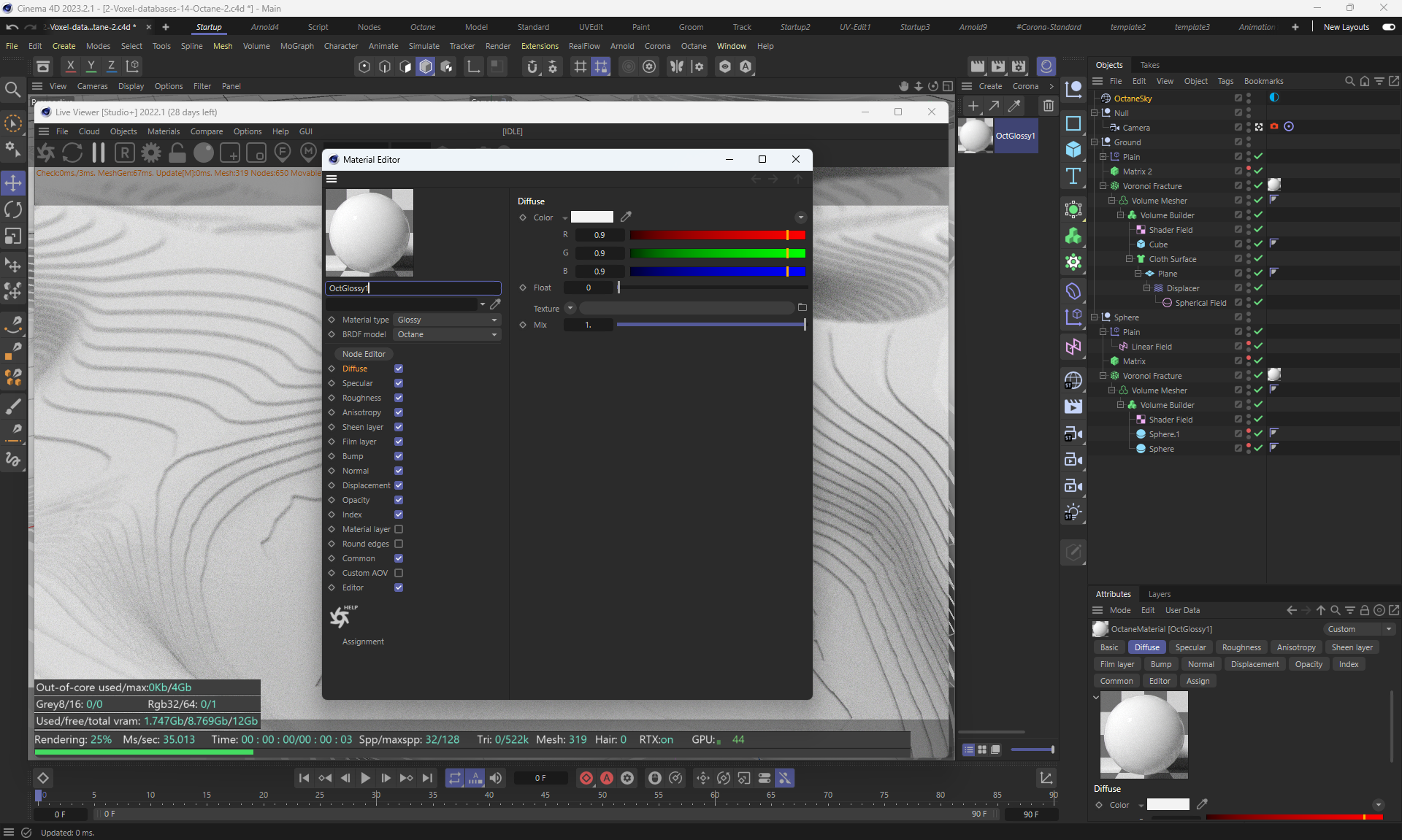The width and height of the screenshot is (1402, 840).
Task: Click the Live Viewer lock resolution icon
Action: point(177,153)
